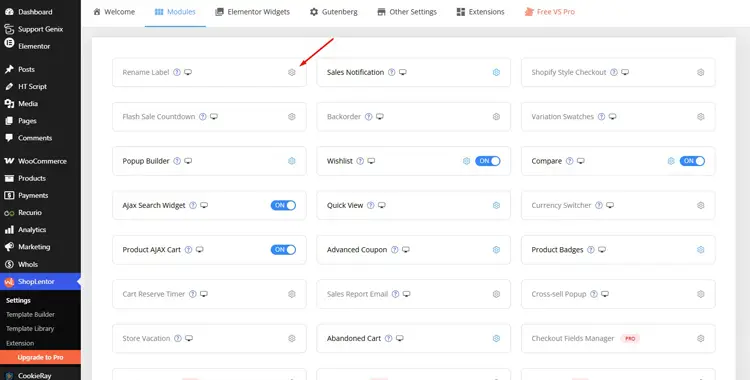Open Shopify Style Checkout settings gear

coord(701,72)
